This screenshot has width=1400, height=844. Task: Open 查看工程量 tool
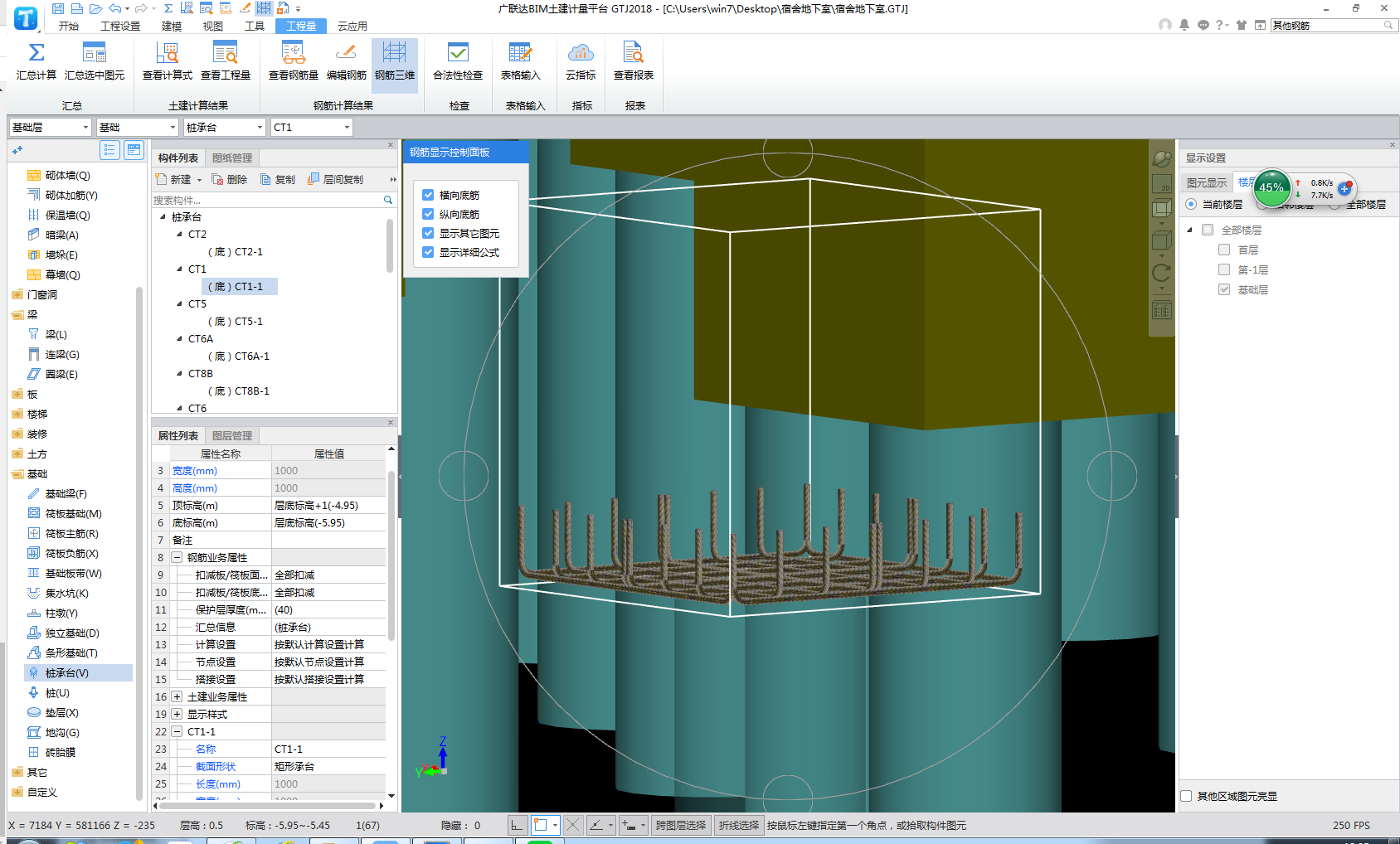click(x=226, y=61)
